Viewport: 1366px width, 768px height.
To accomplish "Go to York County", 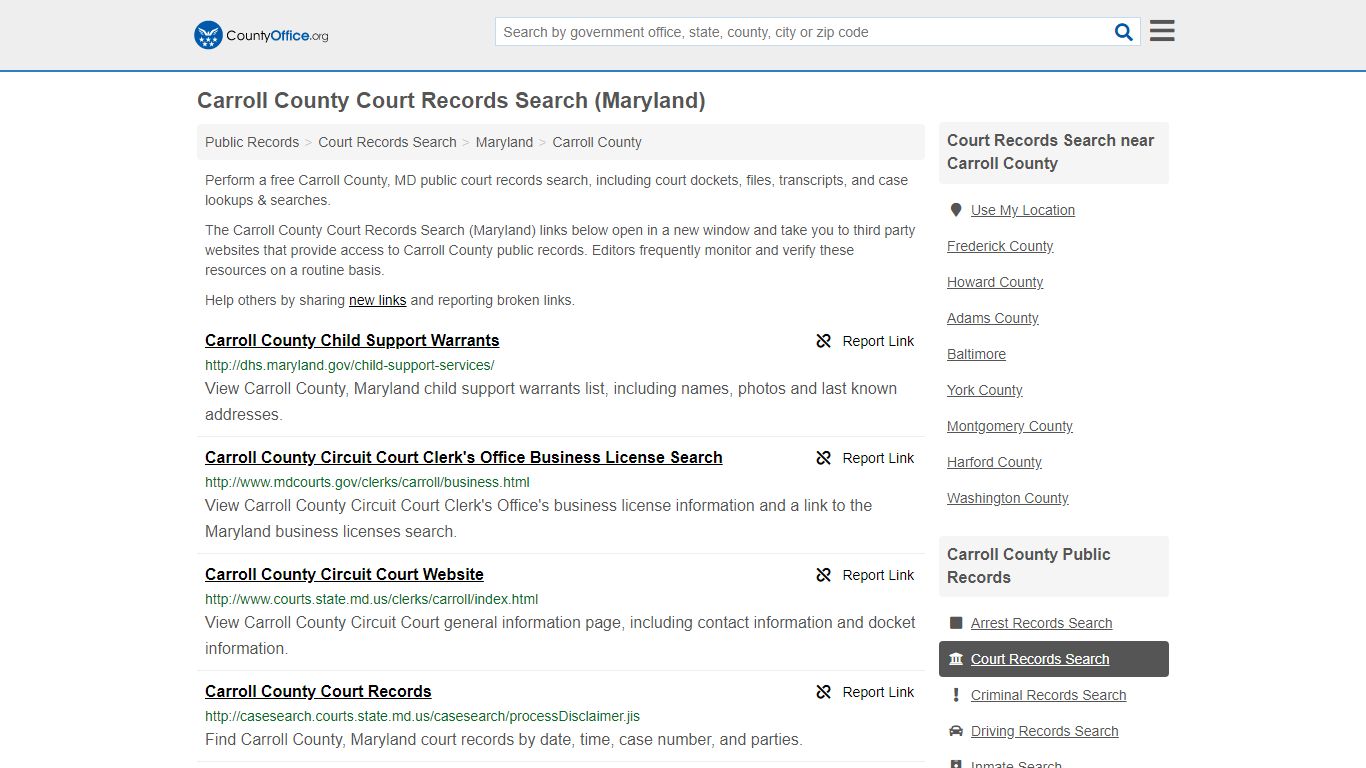I will click(x=985, y=390).
